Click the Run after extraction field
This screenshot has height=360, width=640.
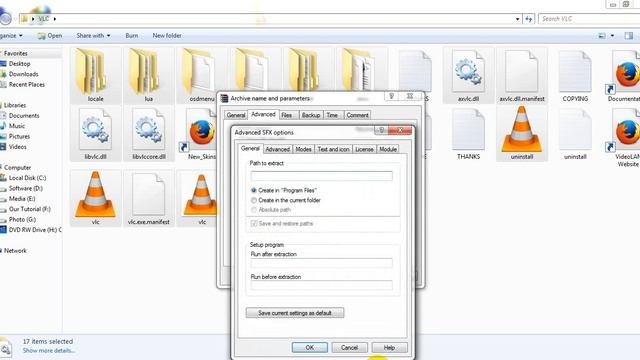coord(322,263)
